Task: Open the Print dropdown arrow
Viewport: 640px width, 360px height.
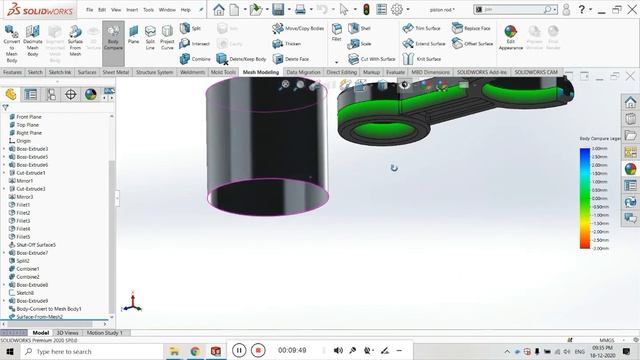Action: point(311,9)
